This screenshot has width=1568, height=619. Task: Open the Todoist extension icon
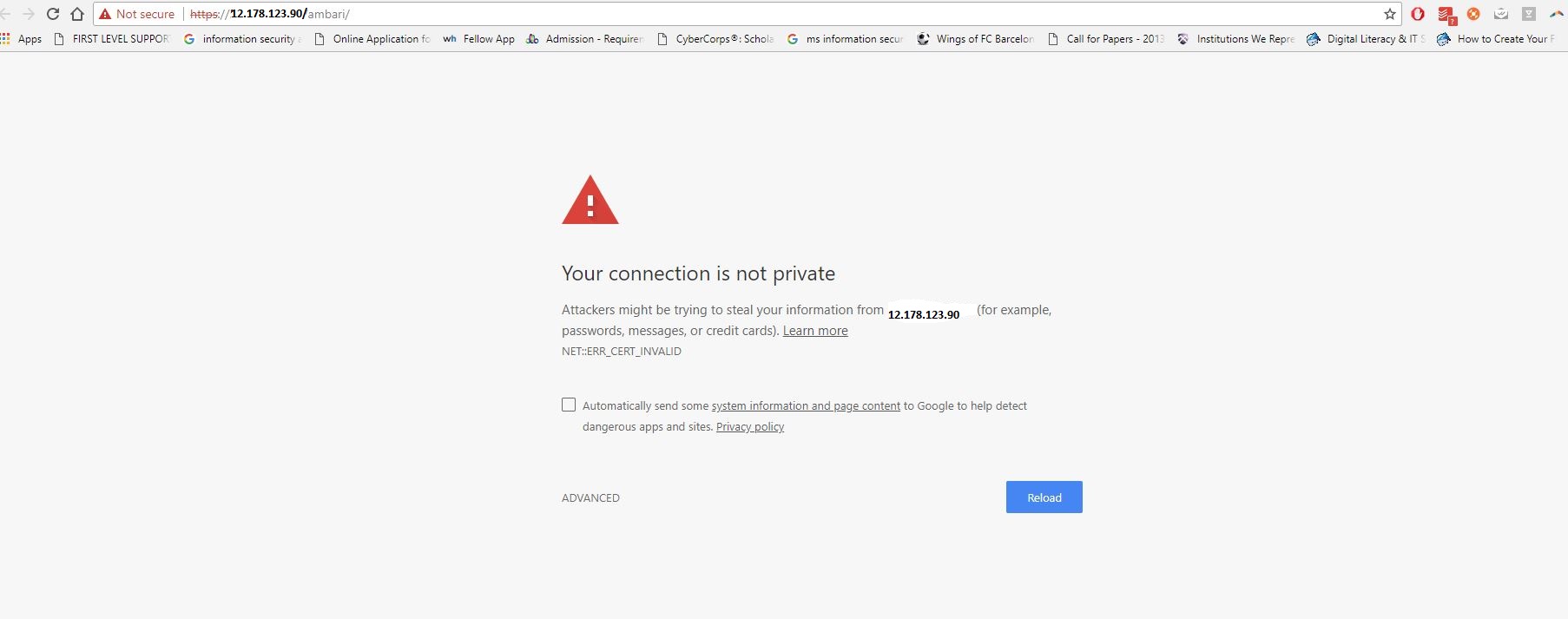tap(1446, 13)
